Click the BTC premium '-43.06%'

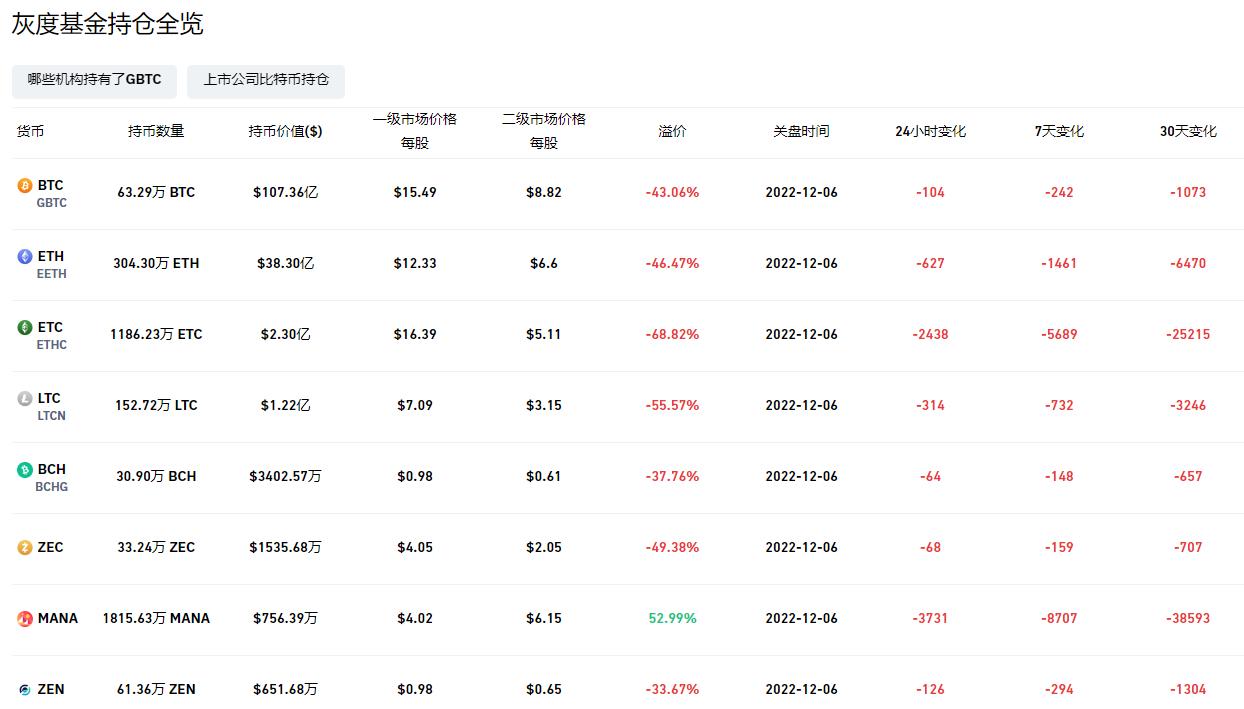[x=672, y=192]
